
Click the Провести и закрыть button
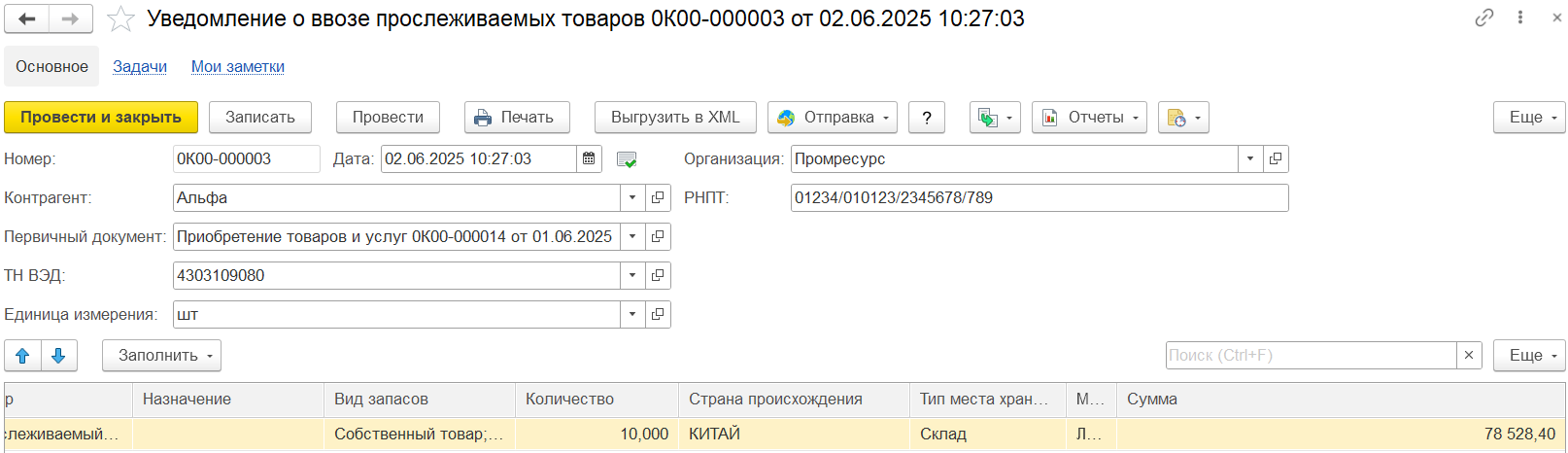(x=101, y=118)
